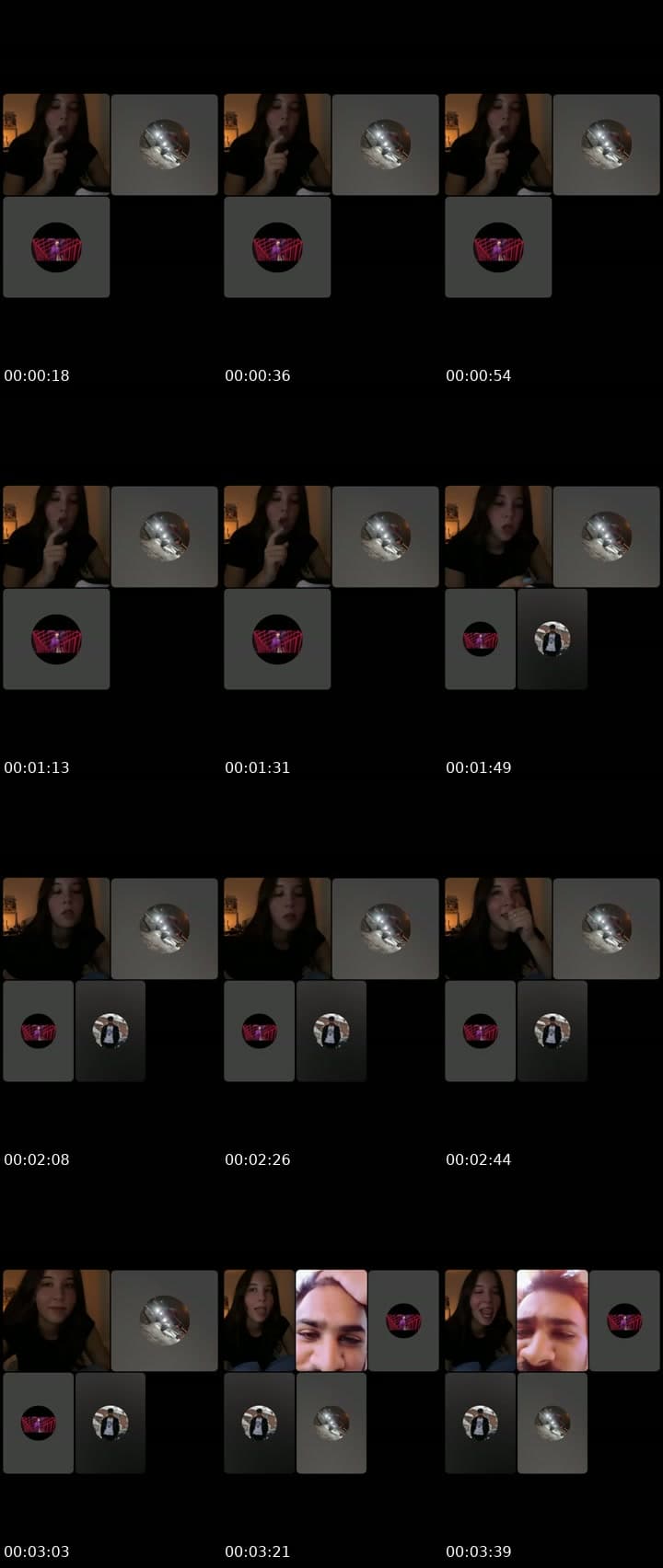The width and height of the screenshot is (663, 1568).
Task: Choose the red laser avatar in frame 00:03:39
Action: [624, 1320]
